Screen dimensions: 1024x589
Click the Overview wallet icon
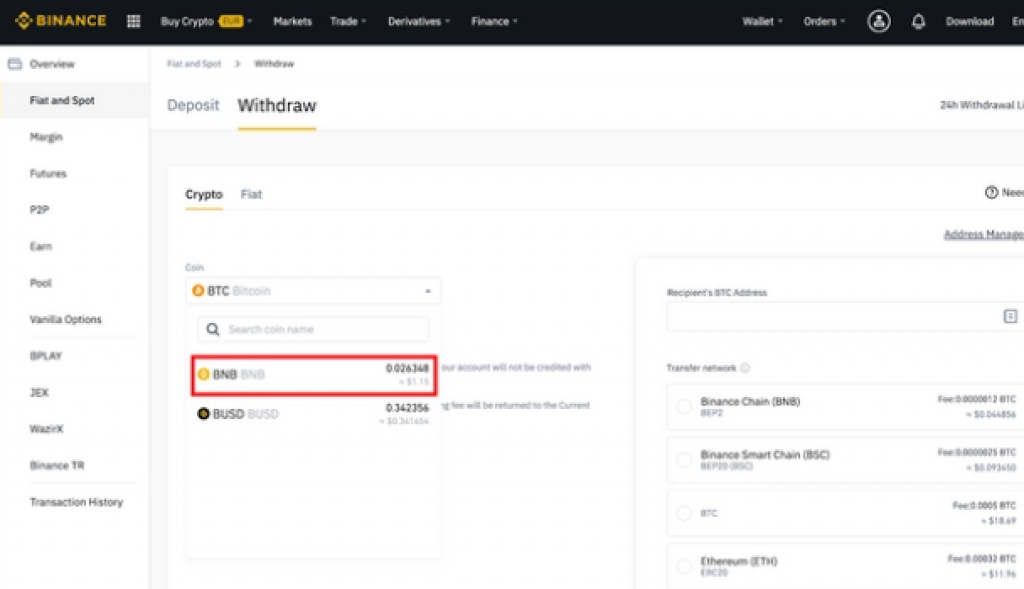(14, 64)
